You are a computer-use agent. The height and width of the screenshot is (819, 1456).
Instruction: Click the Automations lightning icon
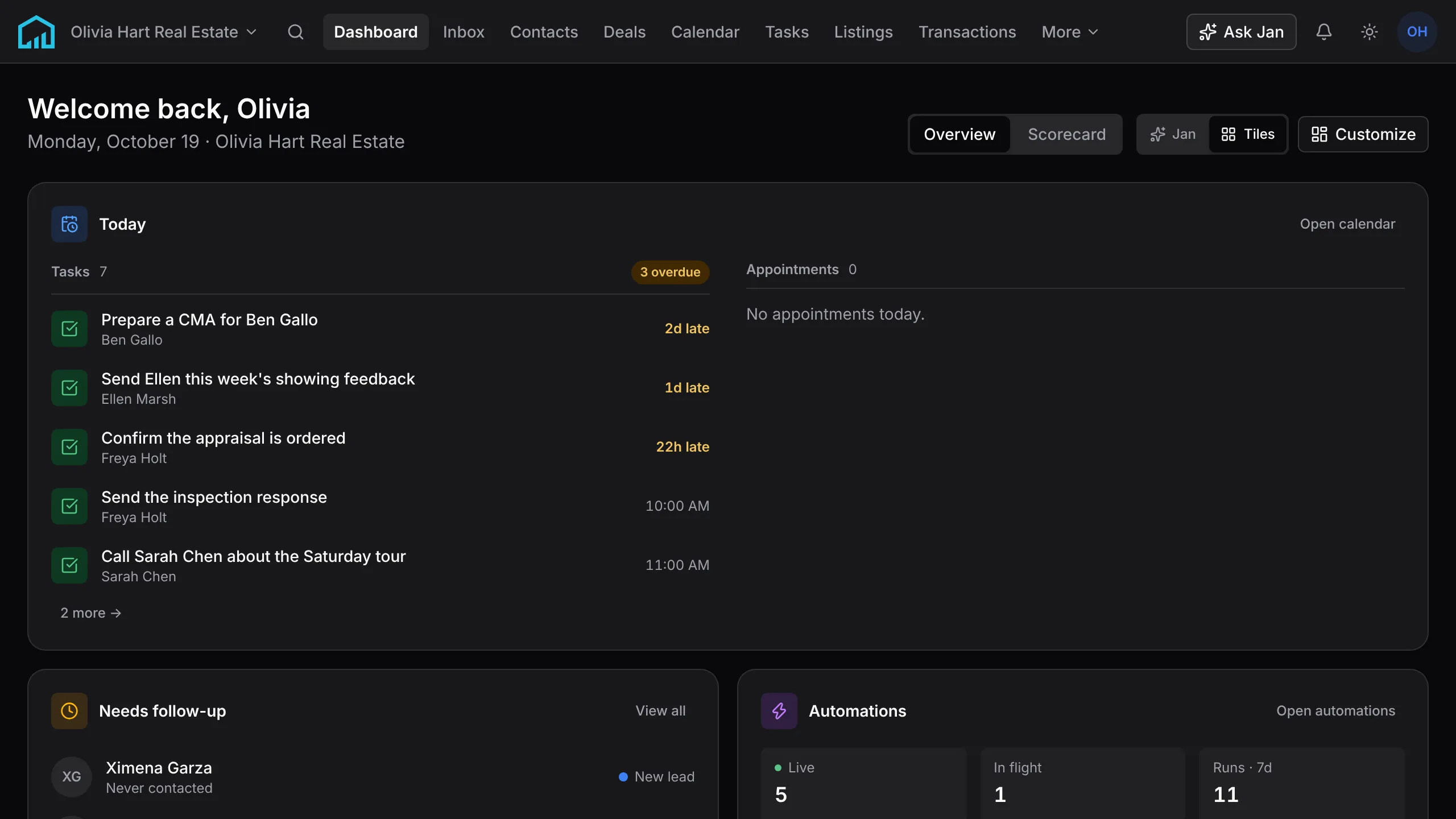point(779,711)
